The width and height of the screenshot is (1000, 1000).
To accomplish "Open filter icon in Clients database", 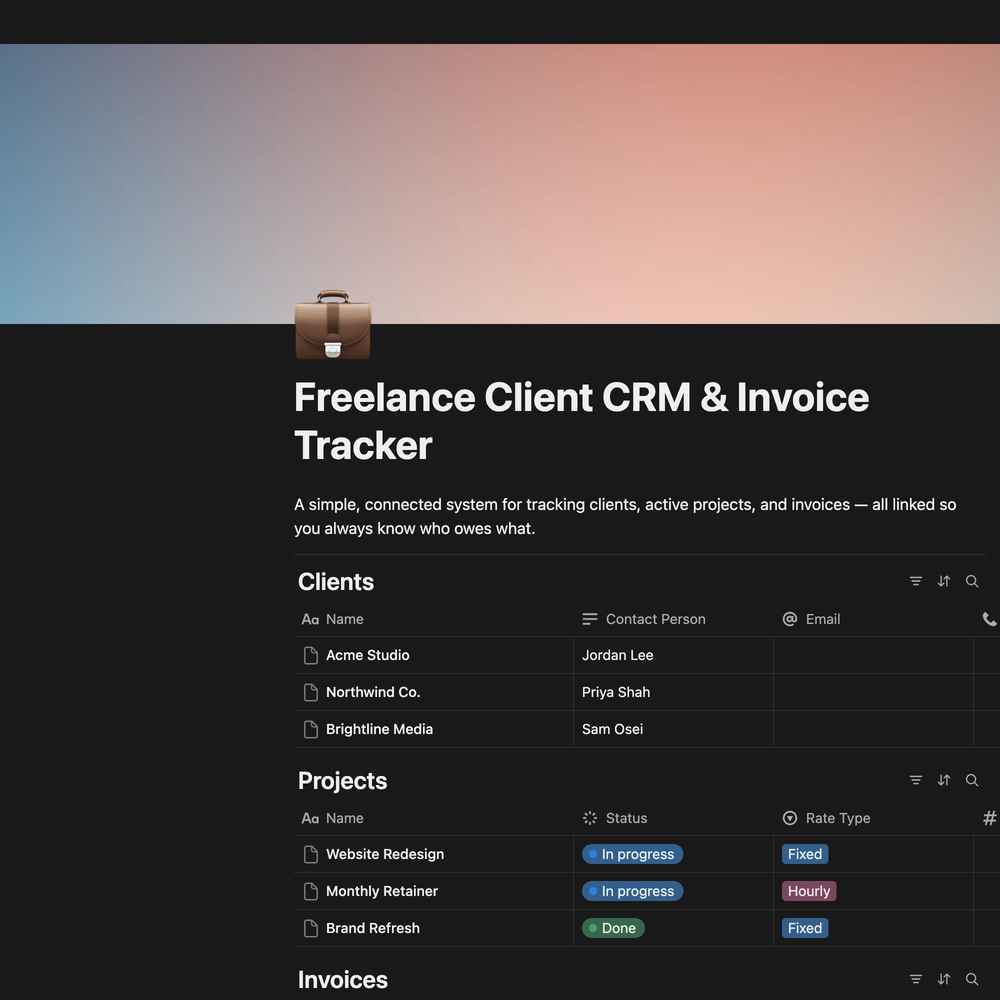I will pos(916,581).
